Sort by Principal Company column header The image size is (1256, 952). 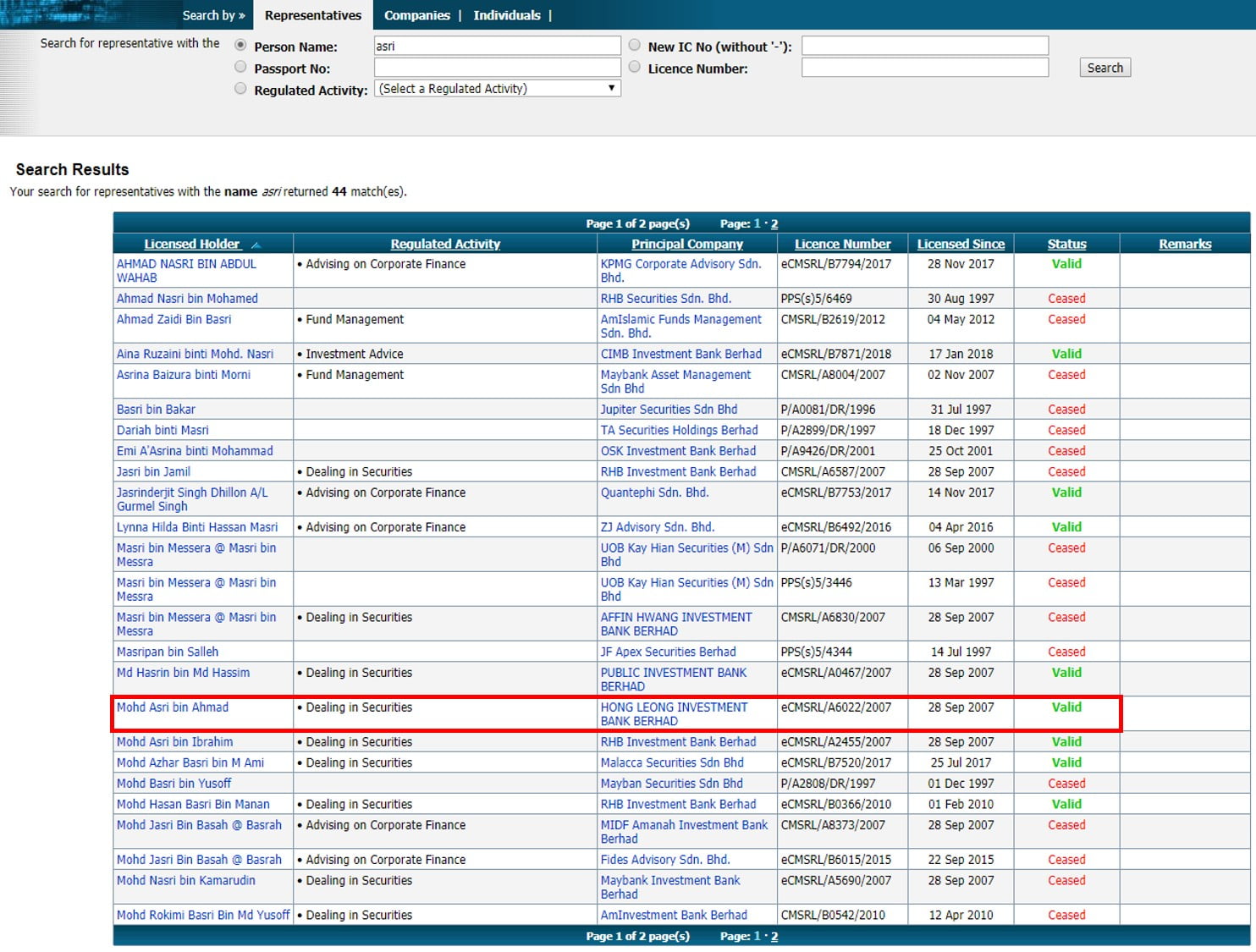686,244
